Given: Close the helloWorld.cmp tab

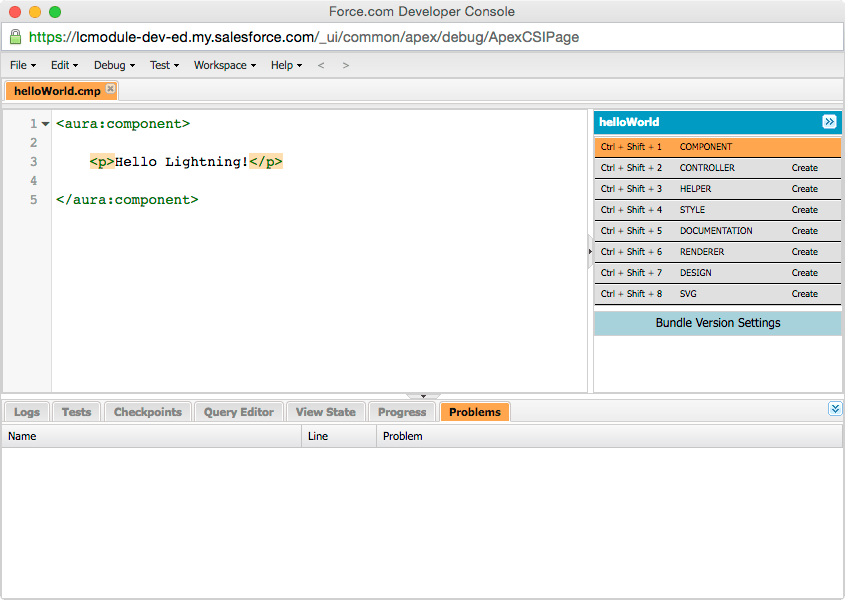Looking at the screenshot, I should [110, 88].
